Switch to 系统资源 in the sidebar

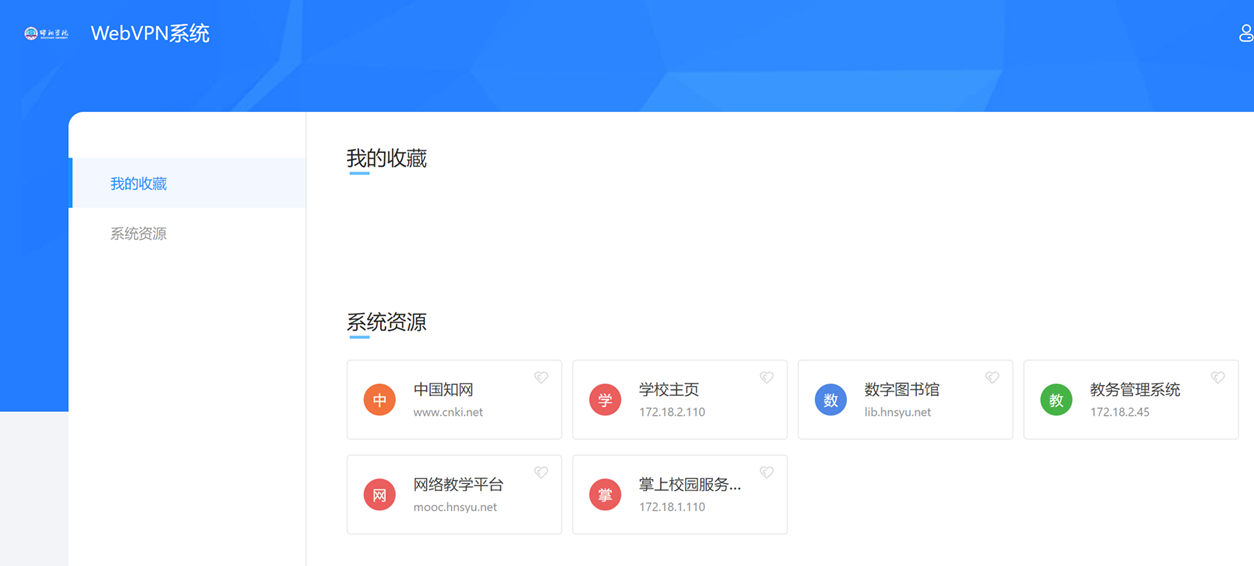coord(139,234)
